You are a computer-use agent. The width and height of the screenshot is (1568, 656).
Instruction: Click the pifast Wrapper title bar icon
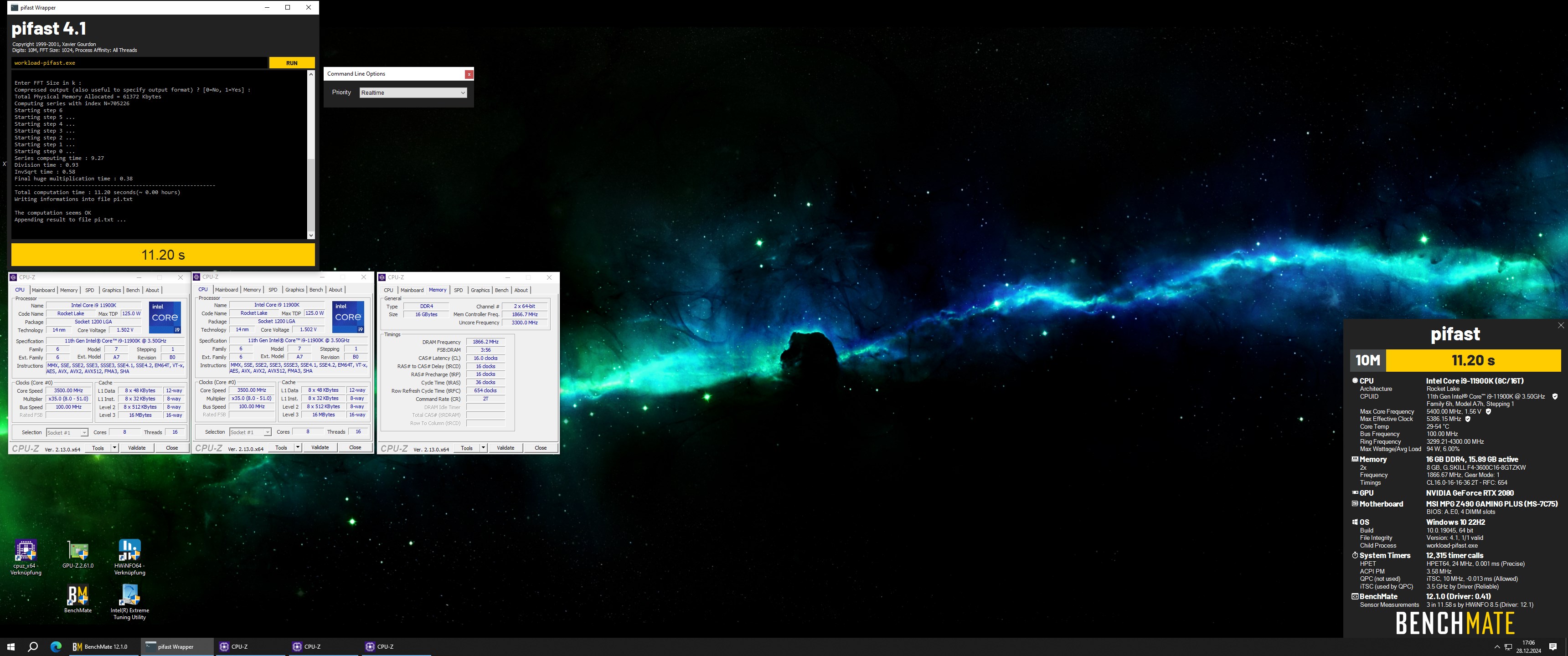[15, 7]
